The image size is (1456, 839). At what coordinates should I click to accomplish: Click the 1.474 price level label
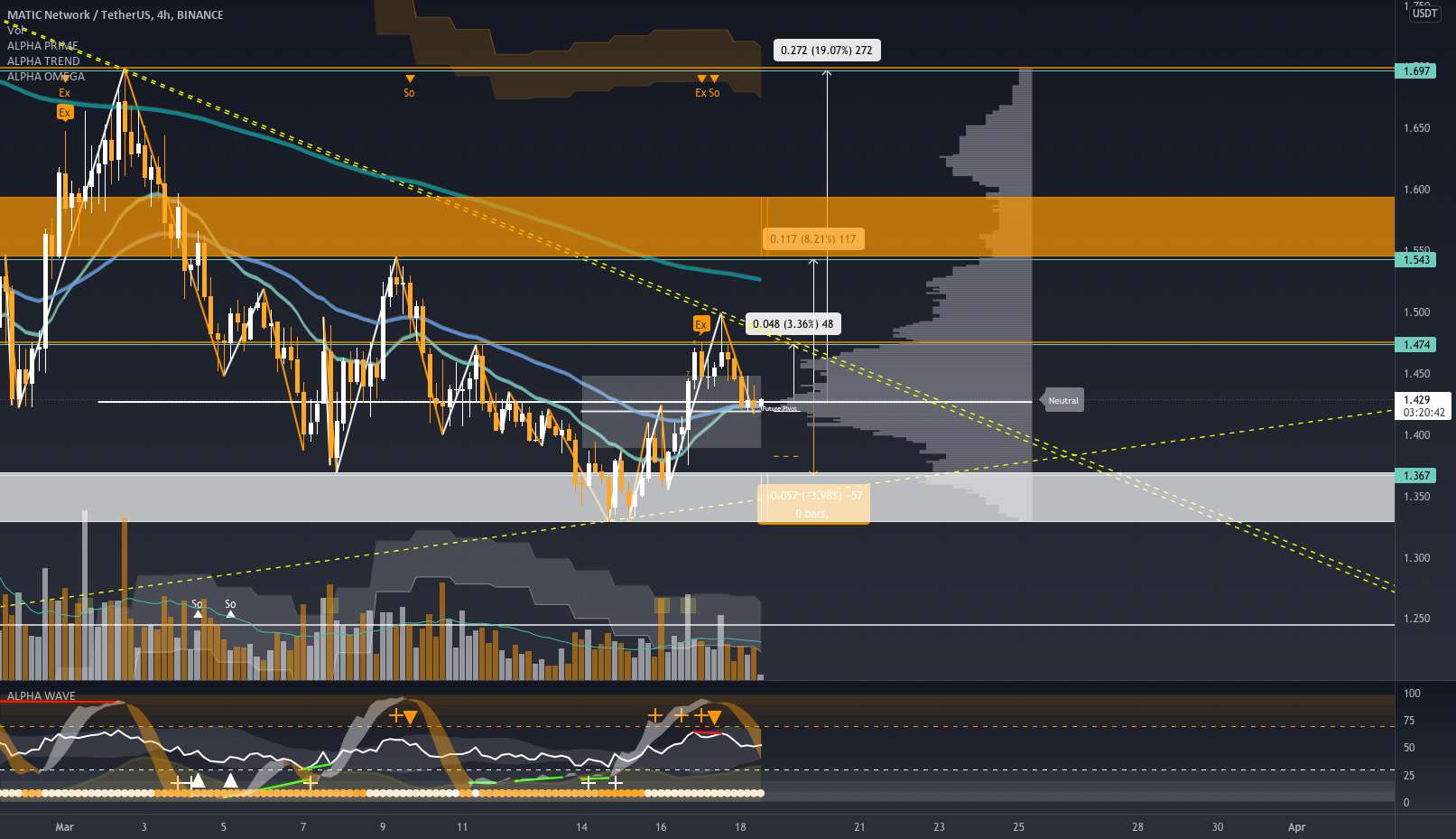[1416, 344]
